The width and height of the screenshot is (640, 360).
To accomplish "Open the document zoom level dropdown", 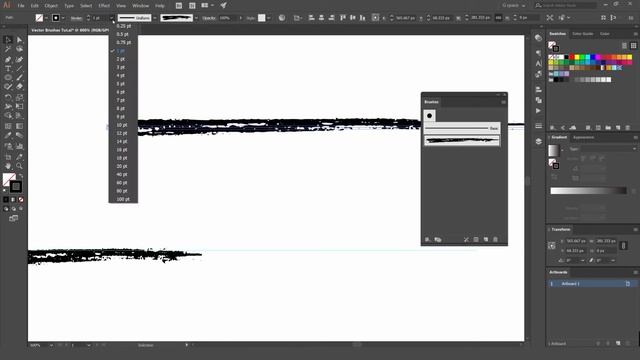I will (51, 345).
